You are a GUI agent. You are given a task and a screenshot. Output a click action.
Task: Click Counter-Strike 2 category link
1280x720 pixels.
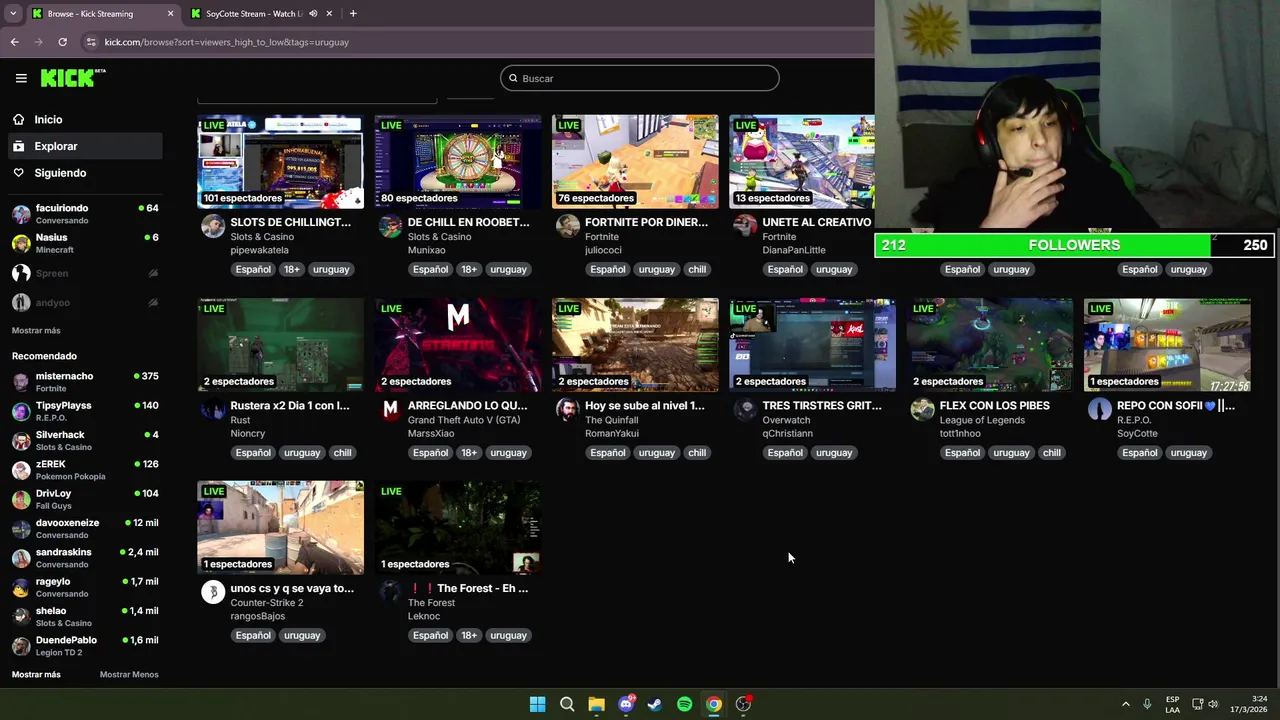(x=266, y=603)
